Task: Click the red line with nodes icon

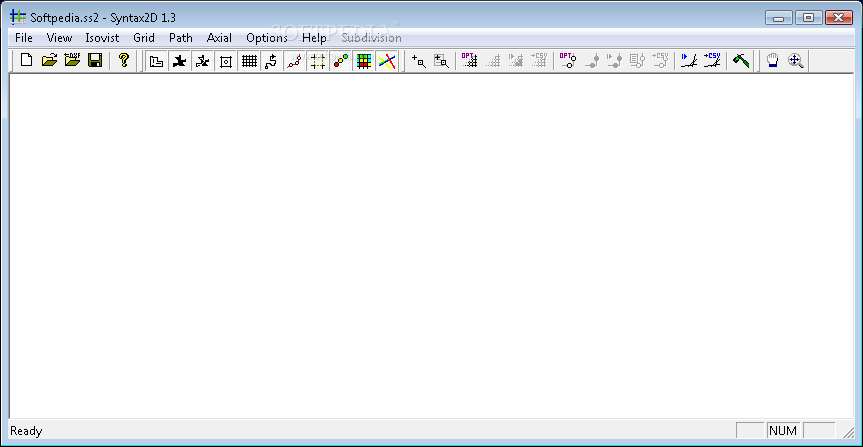Action: [x=295, y=61]
